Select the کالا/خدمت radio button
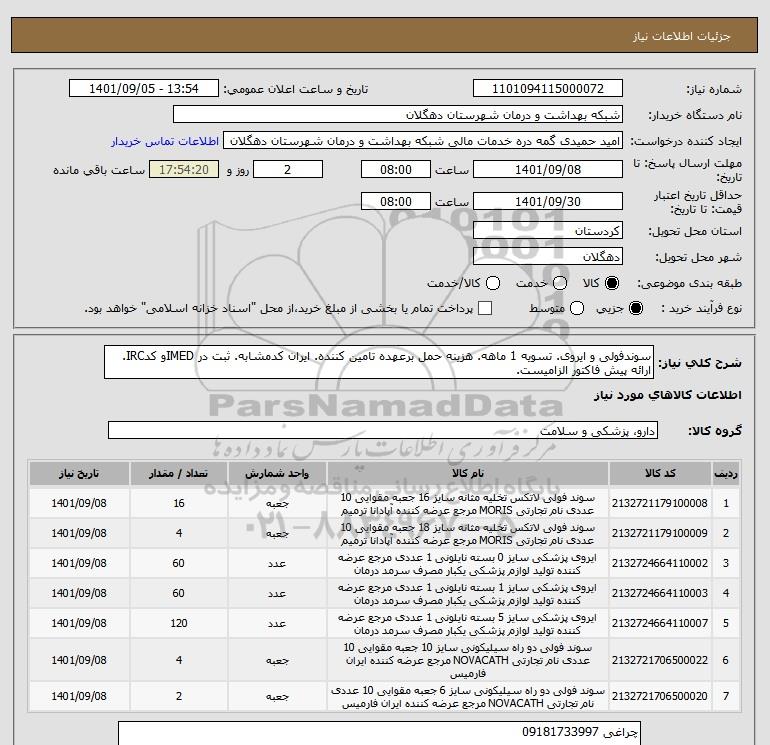The image size is (770, 745). pyautogui.click(x=493, y=283)
